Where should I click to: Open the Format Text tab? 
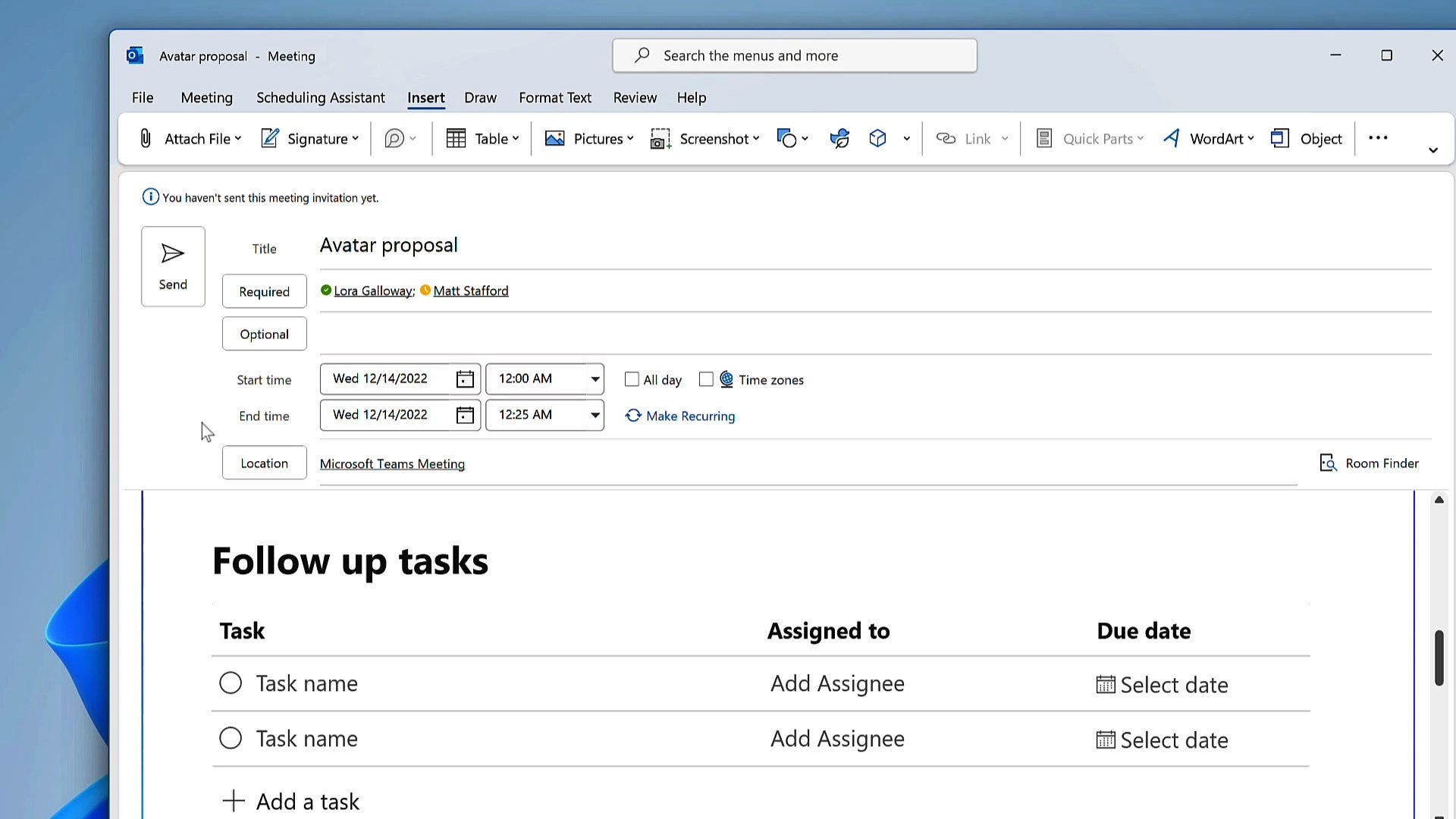(x=554, y=97)
